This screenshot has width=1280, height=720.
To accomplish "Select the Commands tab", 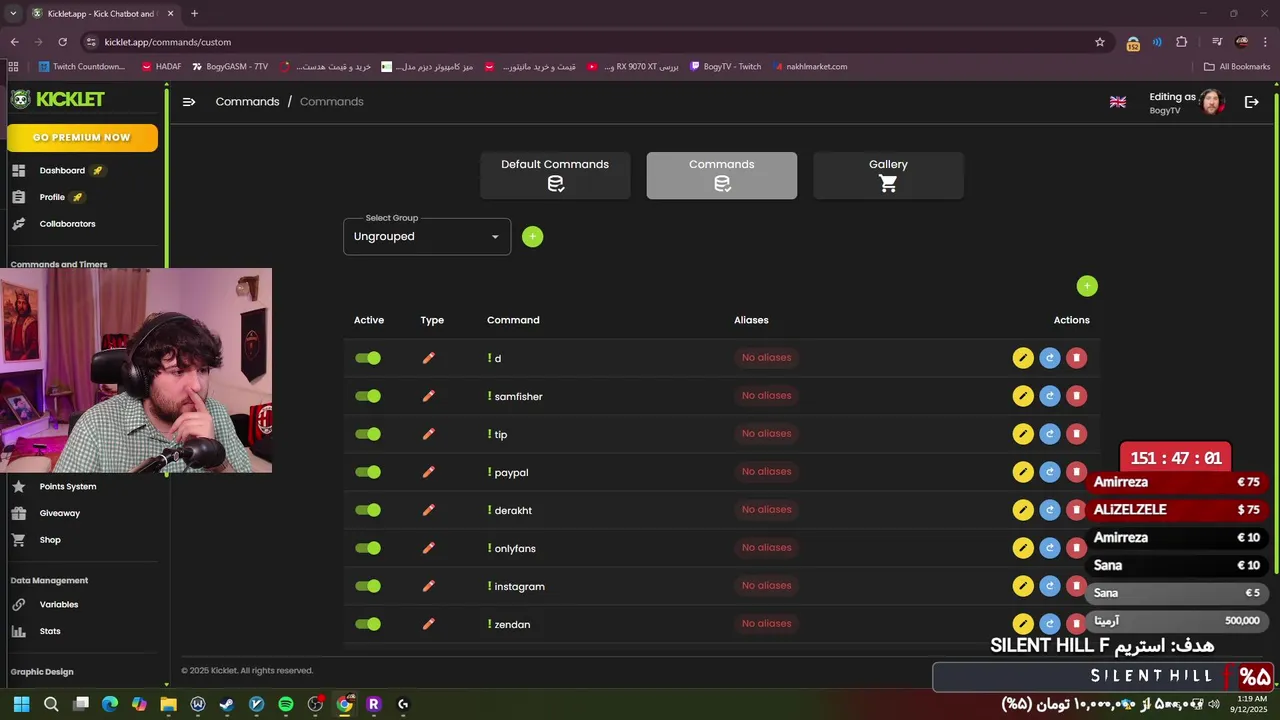I will (722, 176).
